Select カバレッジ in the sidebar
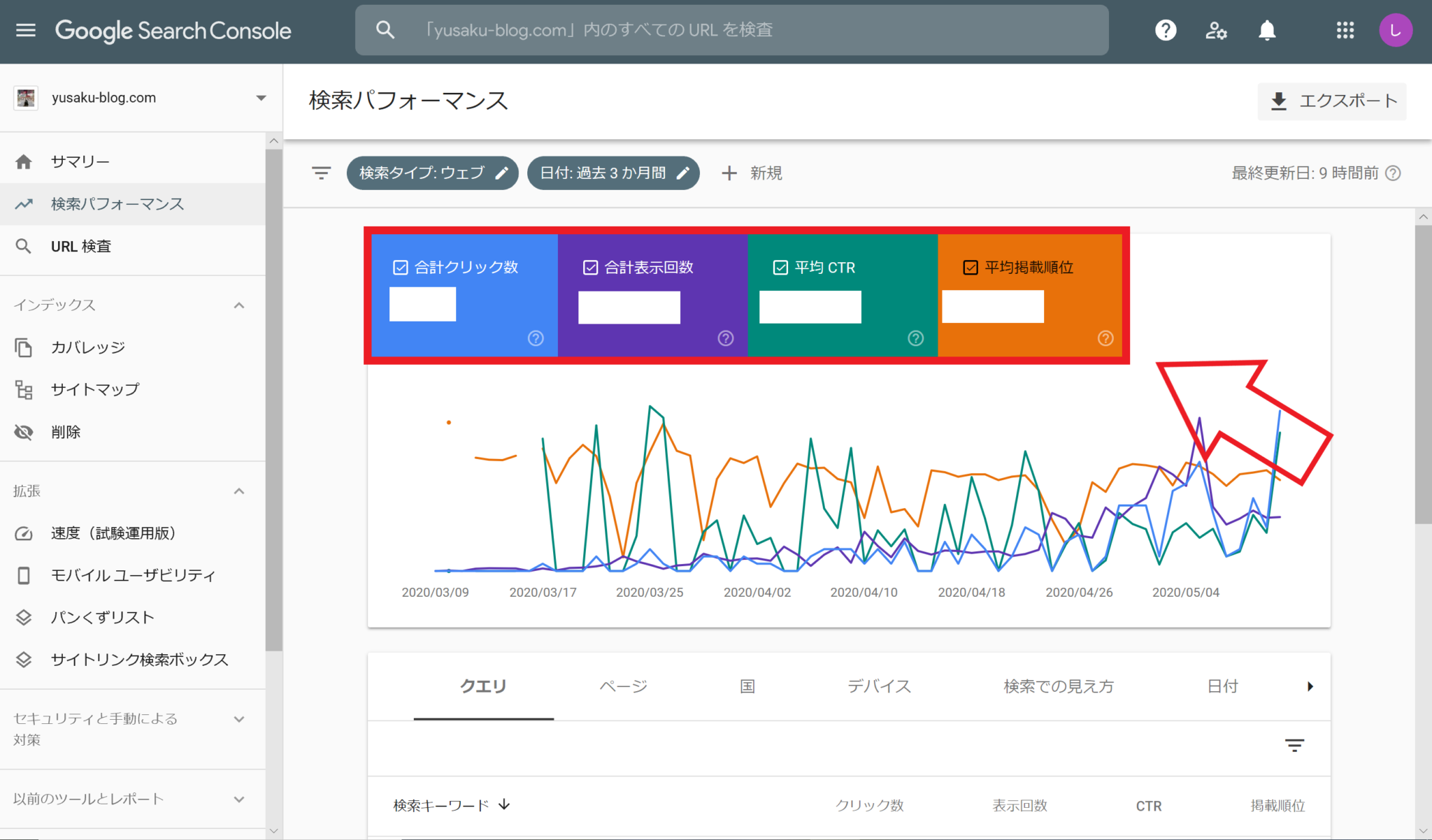Image resolution: width=1432 pixels, height=840 pixels. [x=88, y=347]
